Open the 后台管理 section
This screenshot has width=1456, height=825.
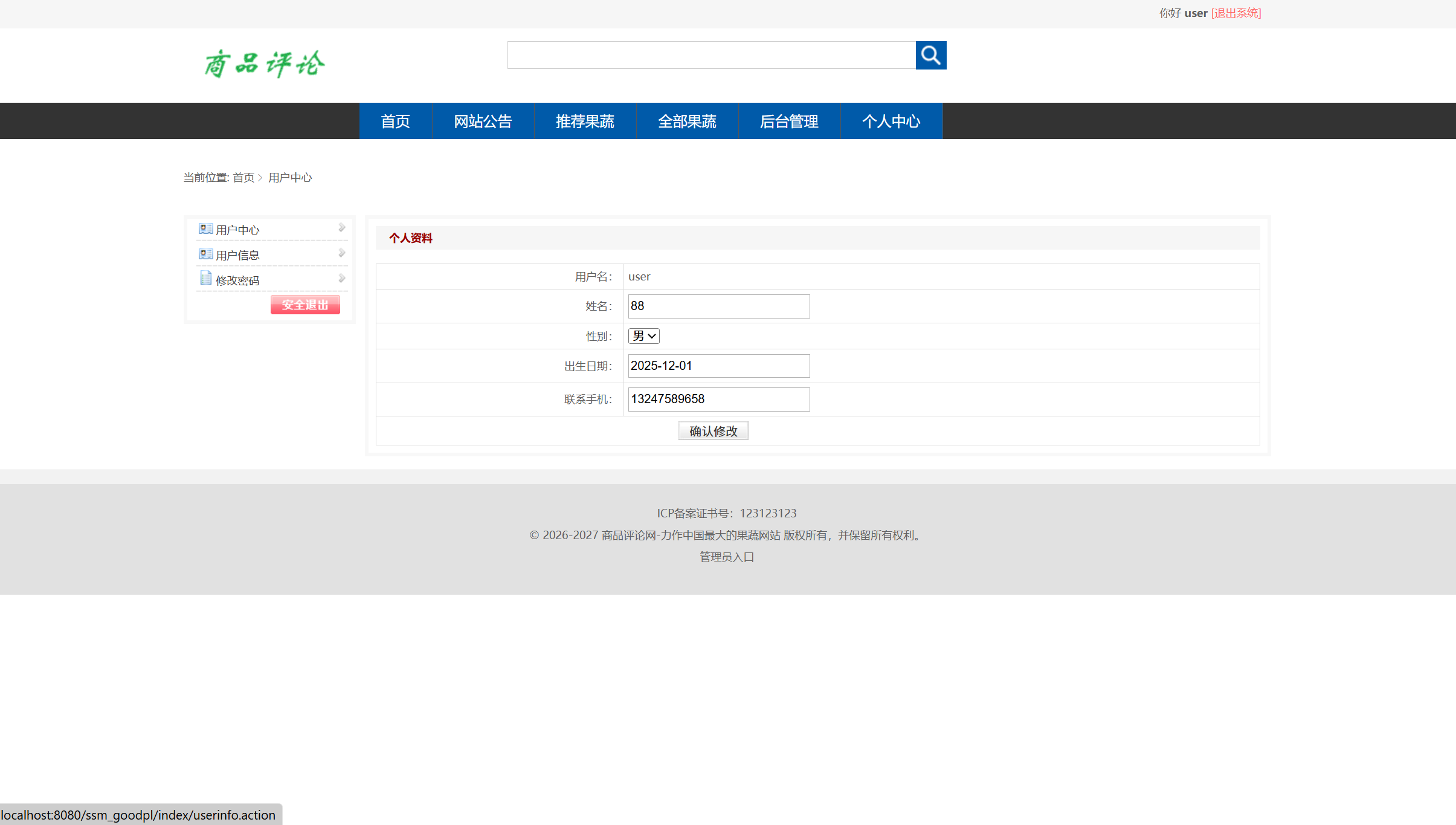[789, 121]
